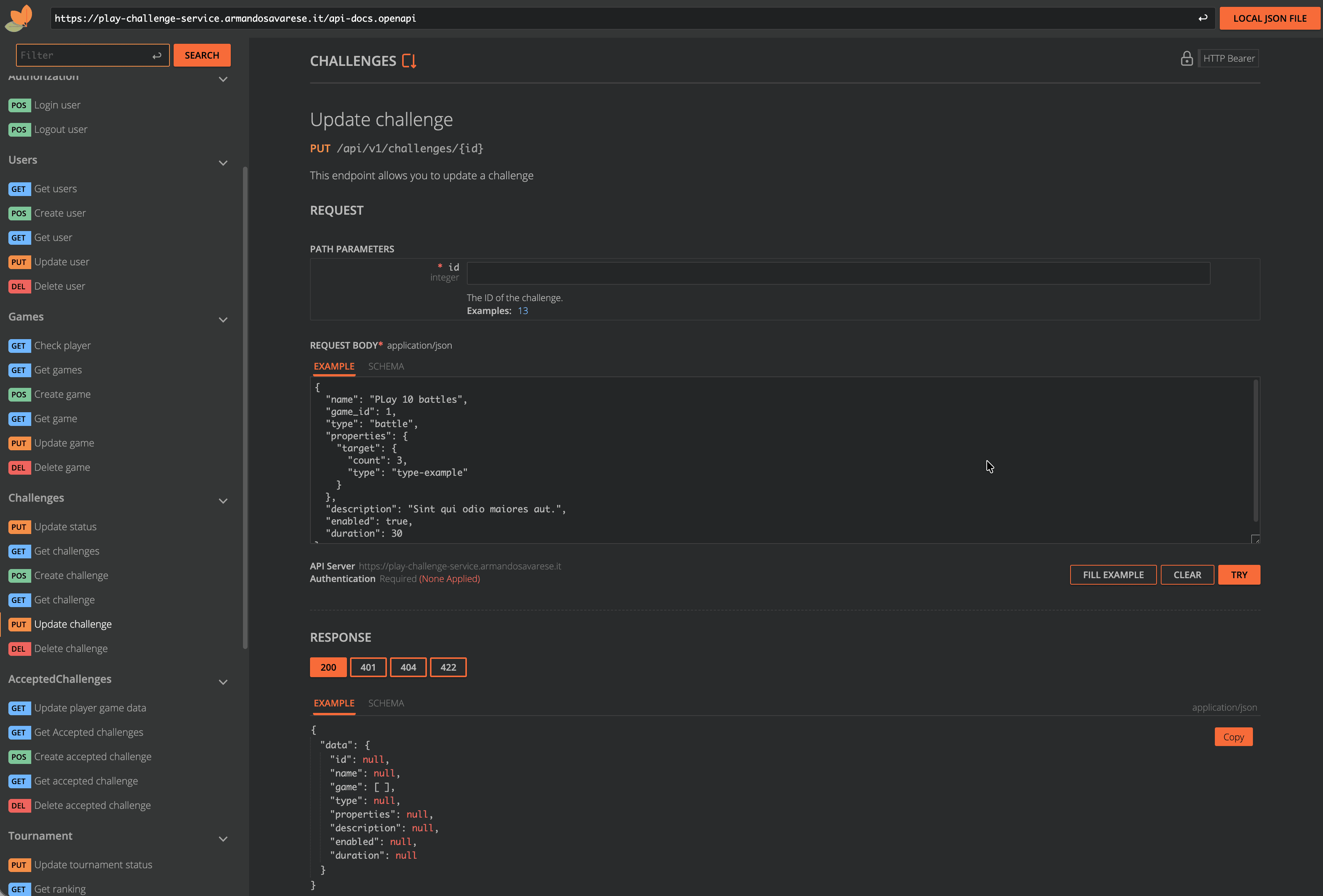Collapse the Games section chevron
Viewport: 1323px width, 896px height.
(x=223, y=320)
